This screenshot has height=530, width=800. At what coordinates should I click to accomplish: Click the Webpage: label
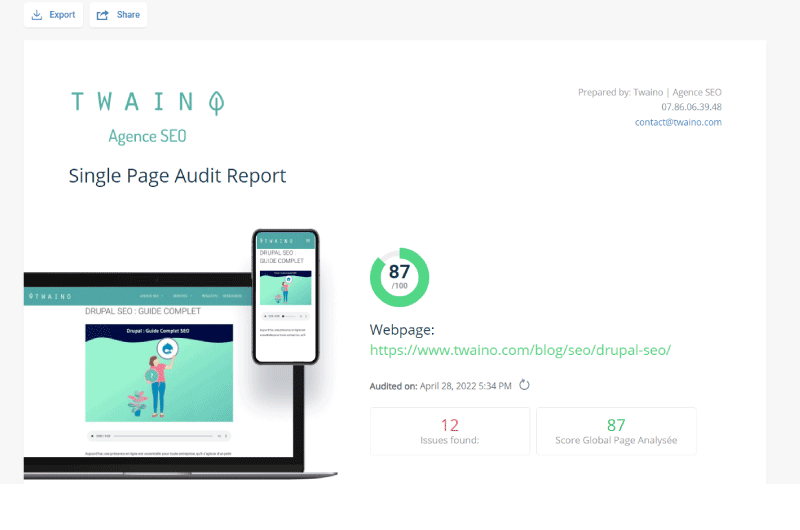(402, 330)
